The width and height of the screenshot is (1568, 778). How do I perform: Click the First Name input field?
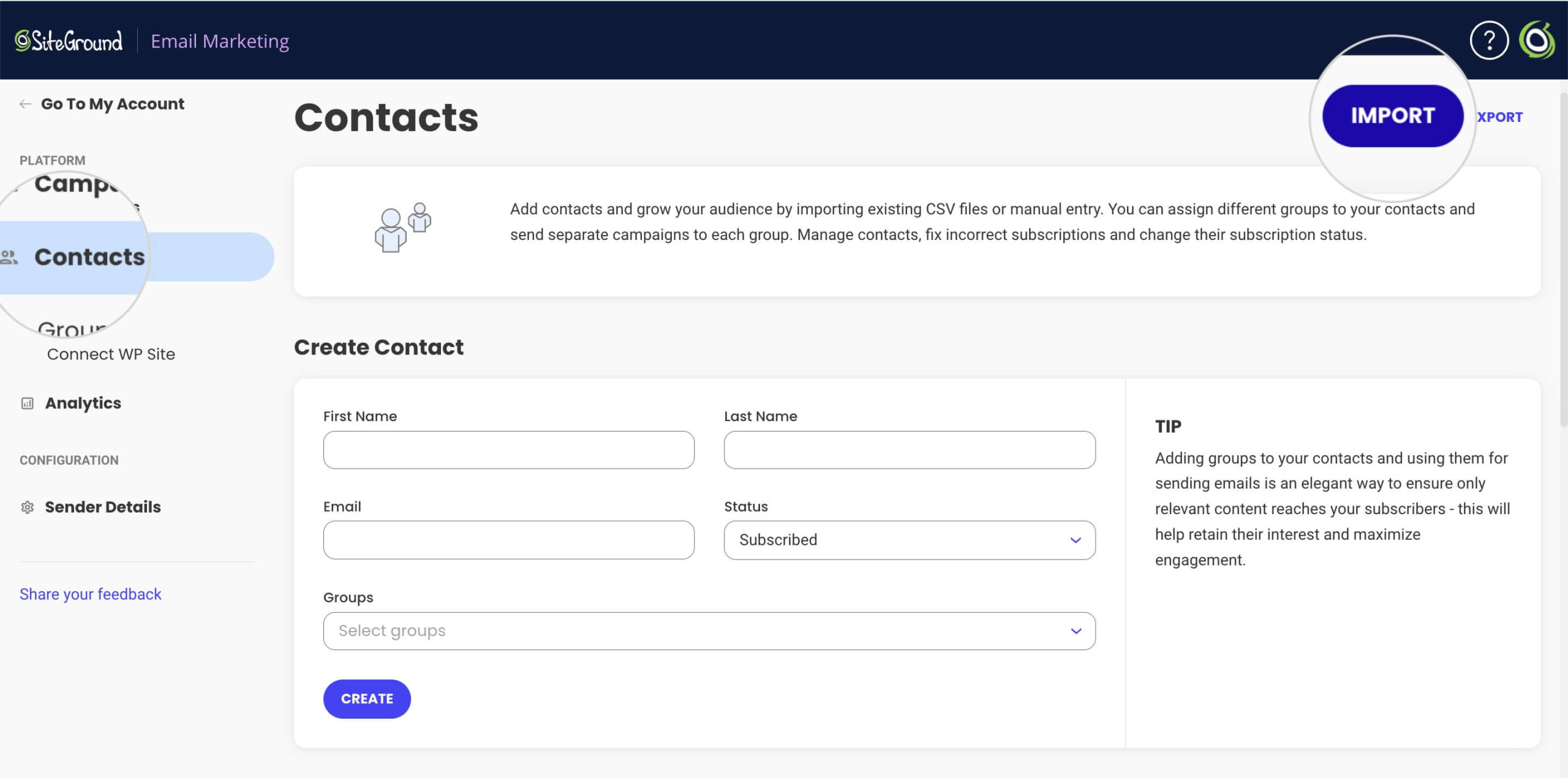[508, 449]
